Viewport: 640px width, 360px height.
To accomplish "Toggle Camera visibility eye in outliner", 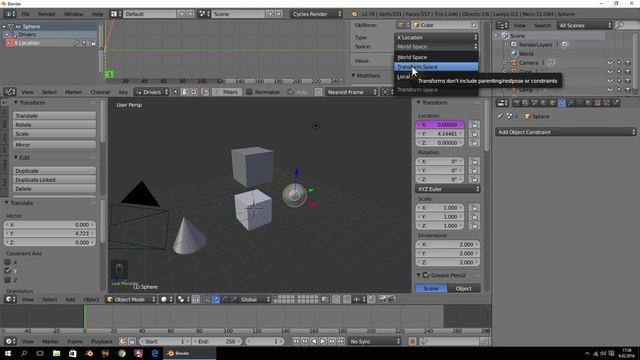I will 610,62.
